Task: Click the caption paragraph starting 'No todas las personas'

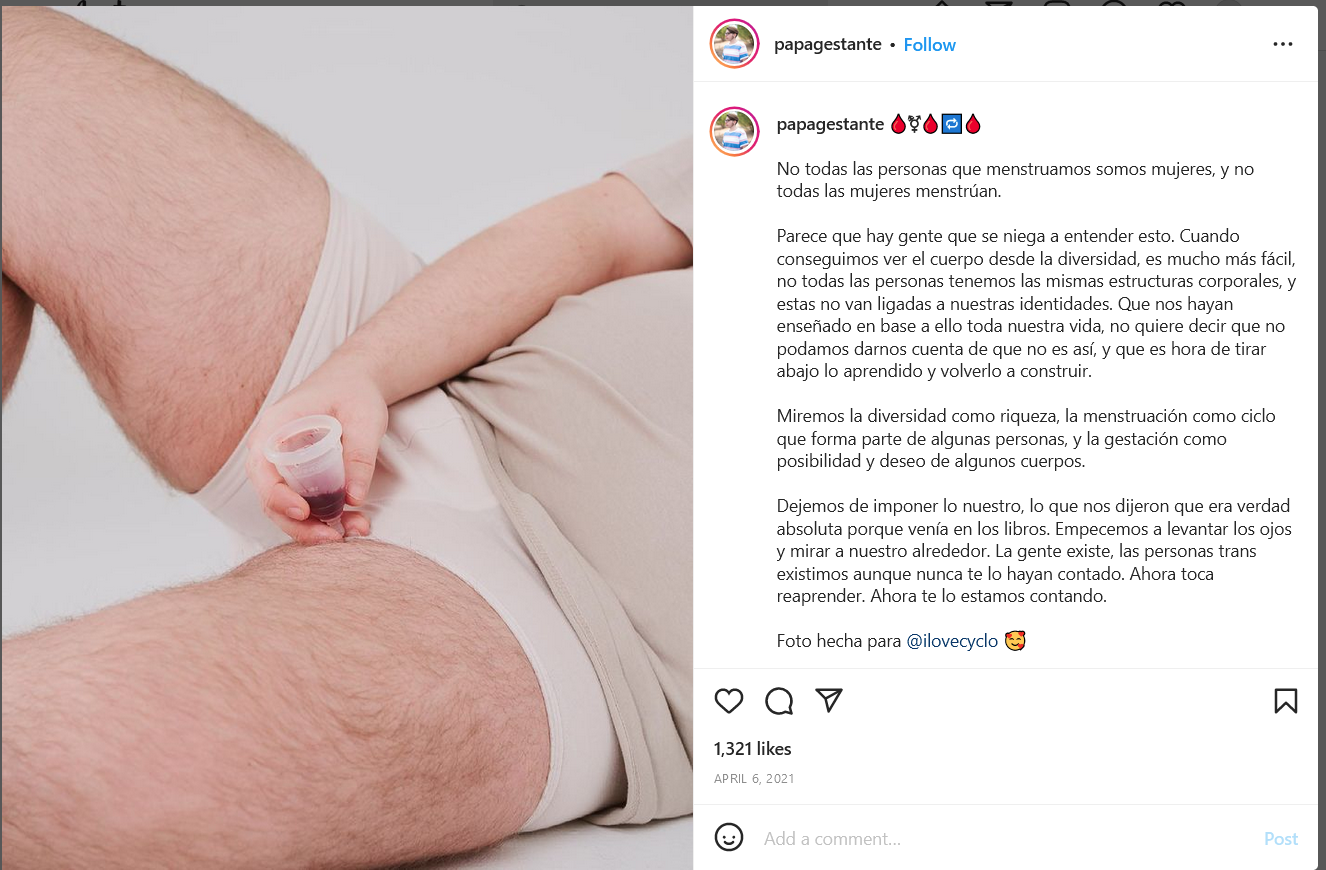Action: point(1015,180)
